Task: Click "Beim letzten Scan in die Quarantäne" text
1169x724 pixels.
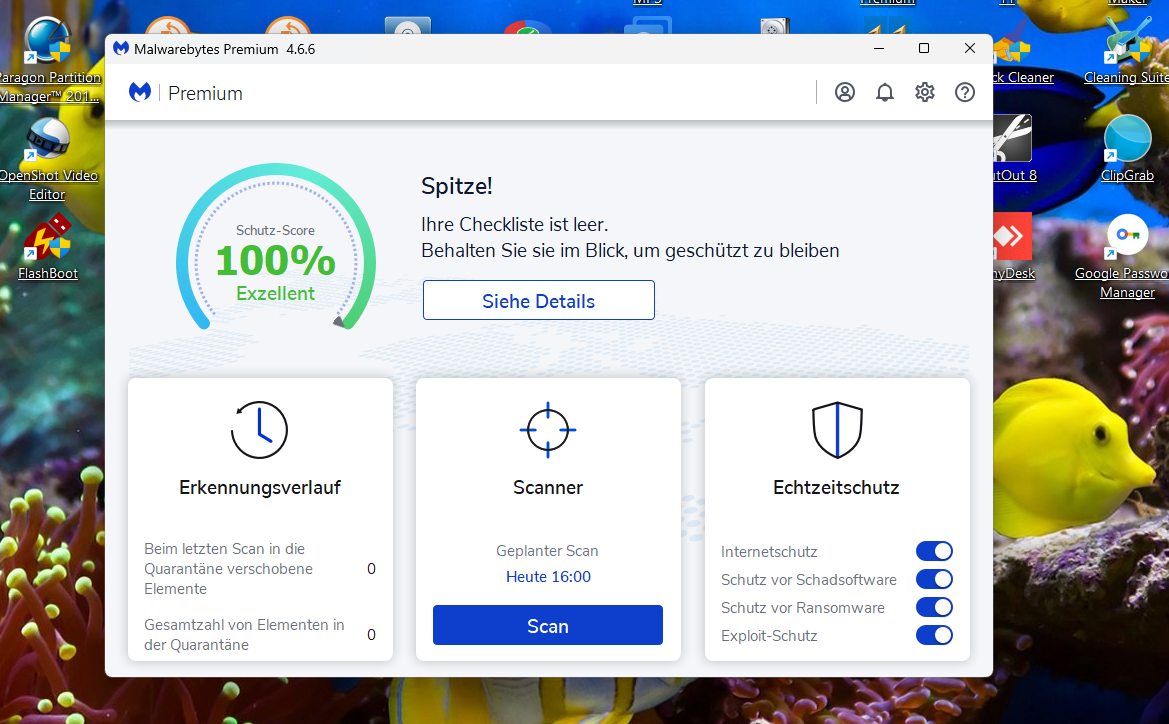Action: [x=228, y=569]
